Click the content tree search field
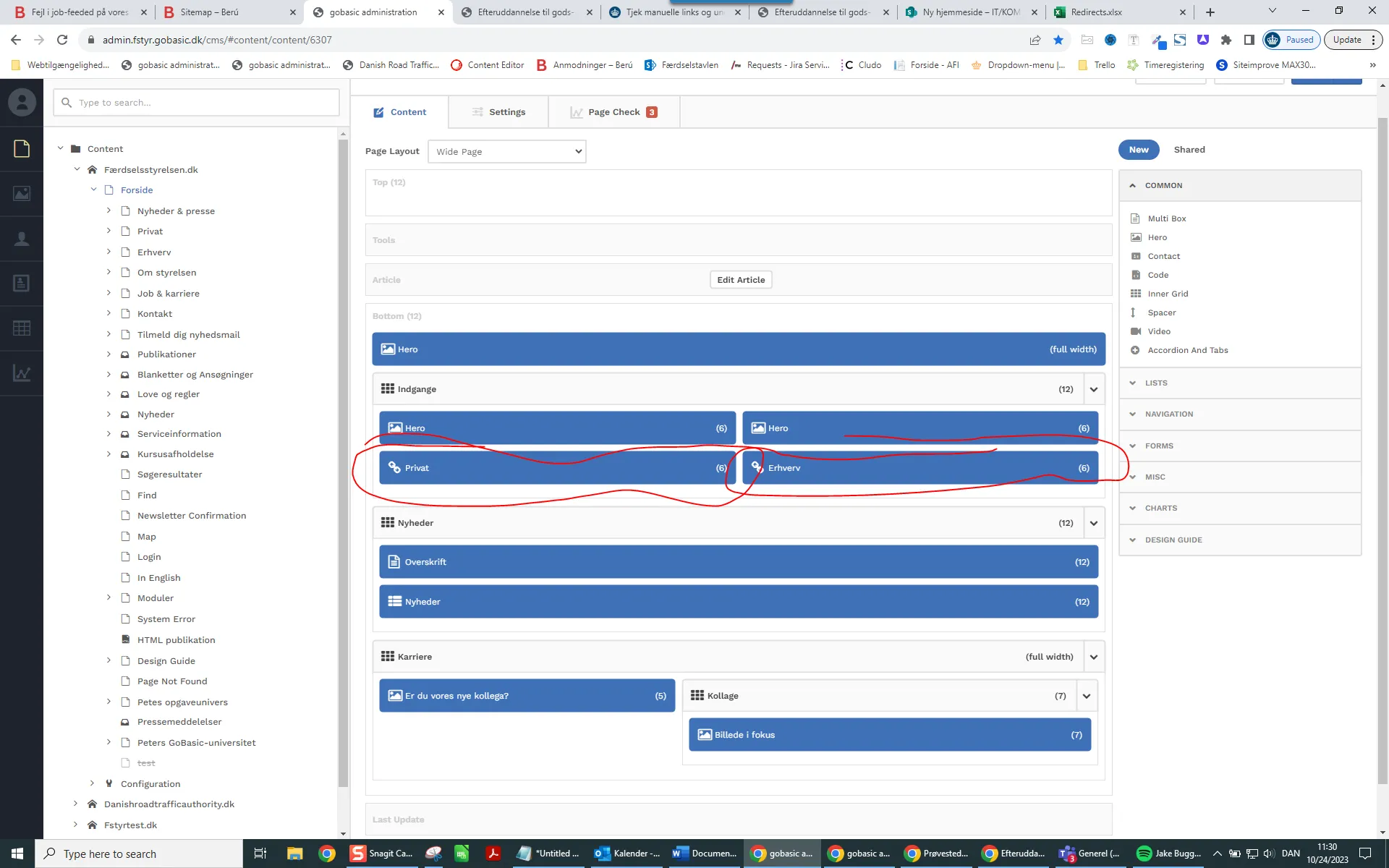The width and height of the screenshot is (1389, 868). pos(196,103)
